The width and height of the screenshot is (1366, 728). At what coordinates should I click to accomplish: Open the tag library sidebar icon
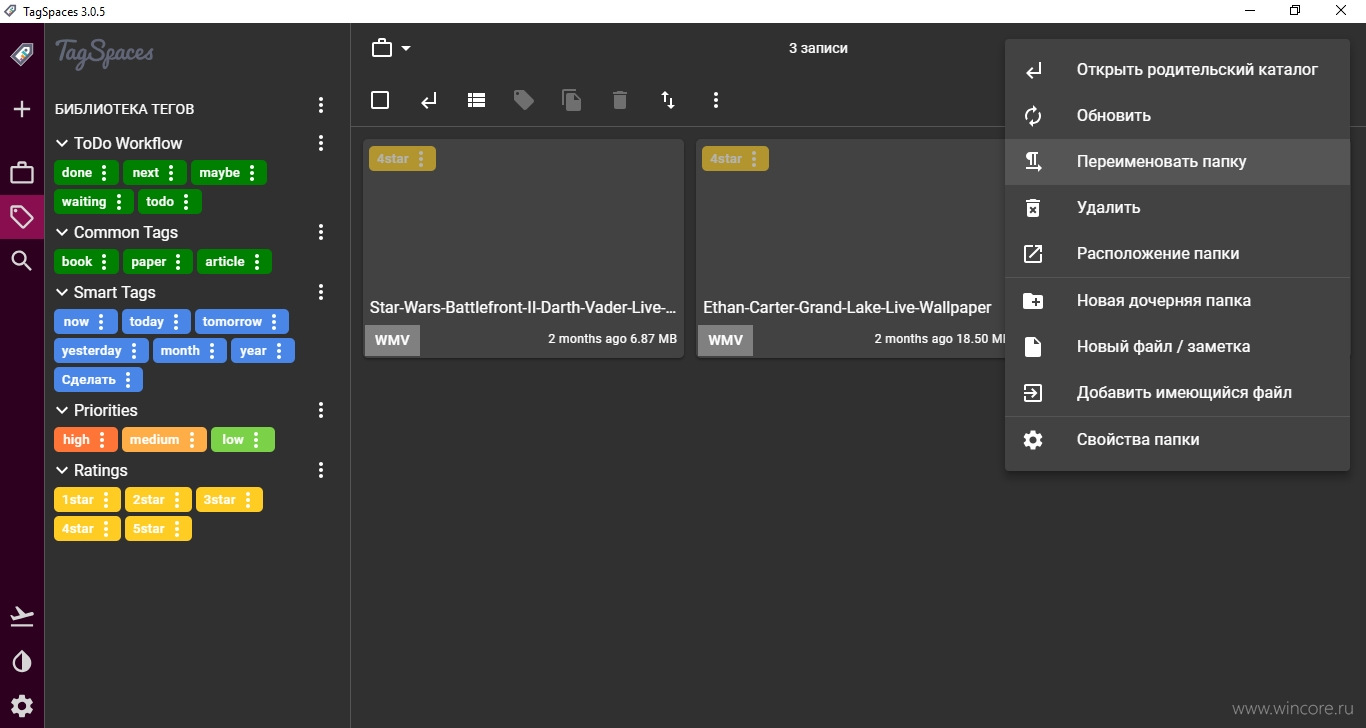22,217
